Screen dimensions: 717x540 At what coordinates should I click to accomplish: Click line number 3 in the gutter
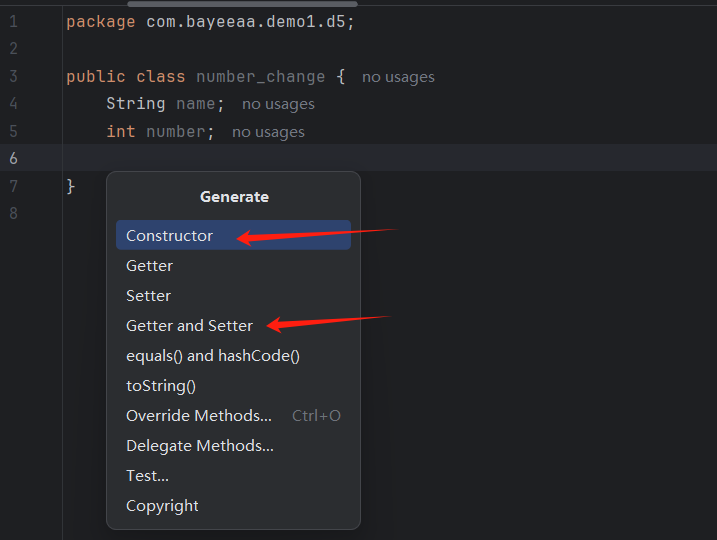point(13,77)
